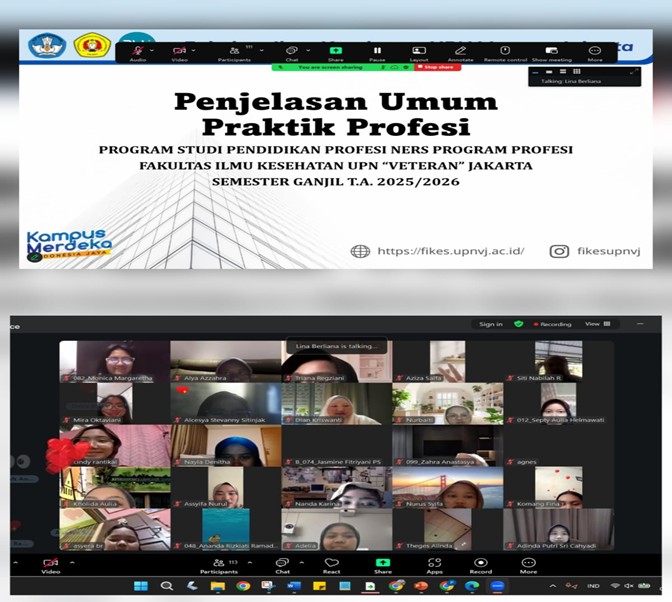Screen dimensions: 672x602
Task: Click the Remote control icon
Action: pyautogui.click(x=505, y=50)
